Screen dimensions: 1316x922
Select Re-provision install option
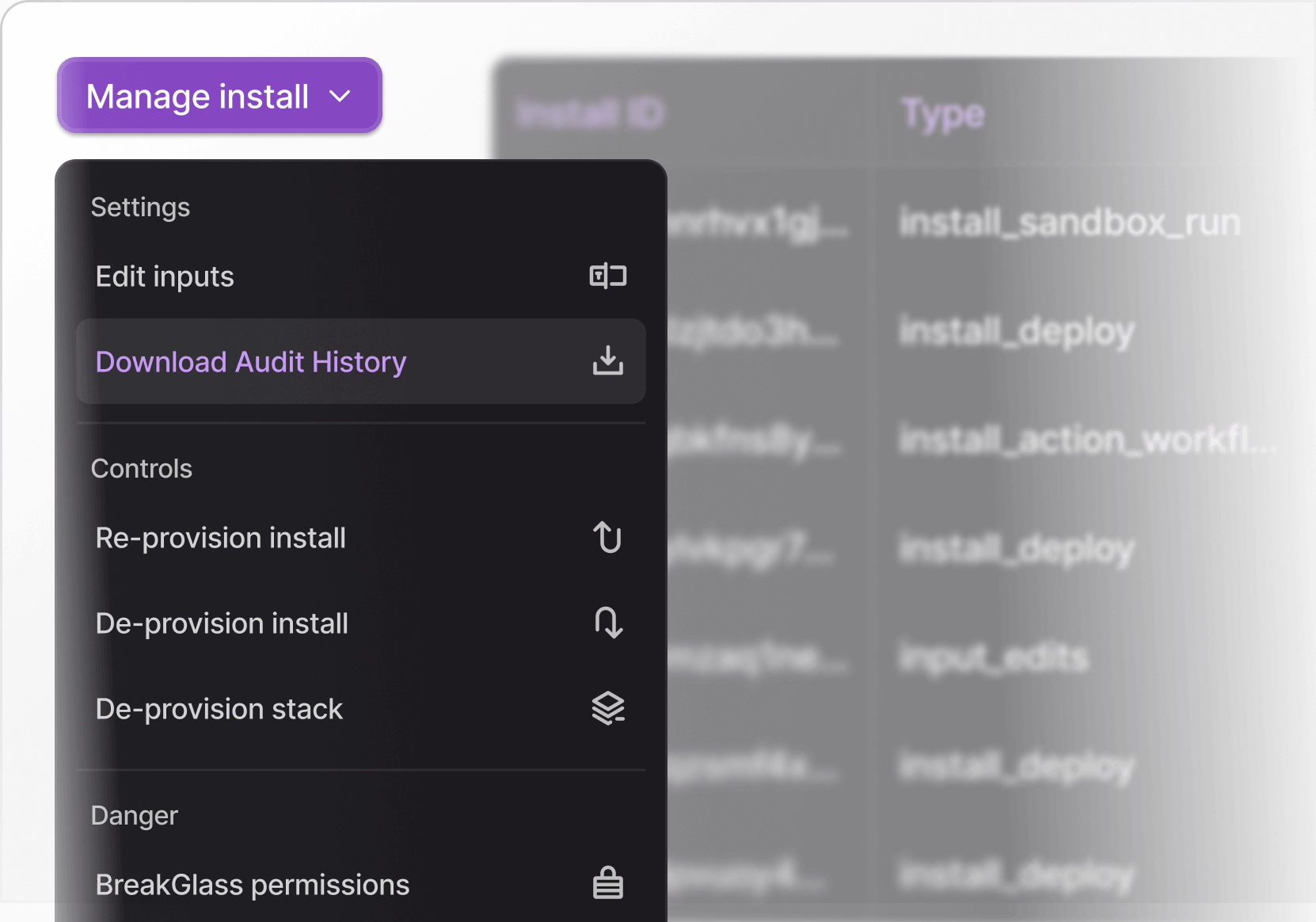click(220, 538)
